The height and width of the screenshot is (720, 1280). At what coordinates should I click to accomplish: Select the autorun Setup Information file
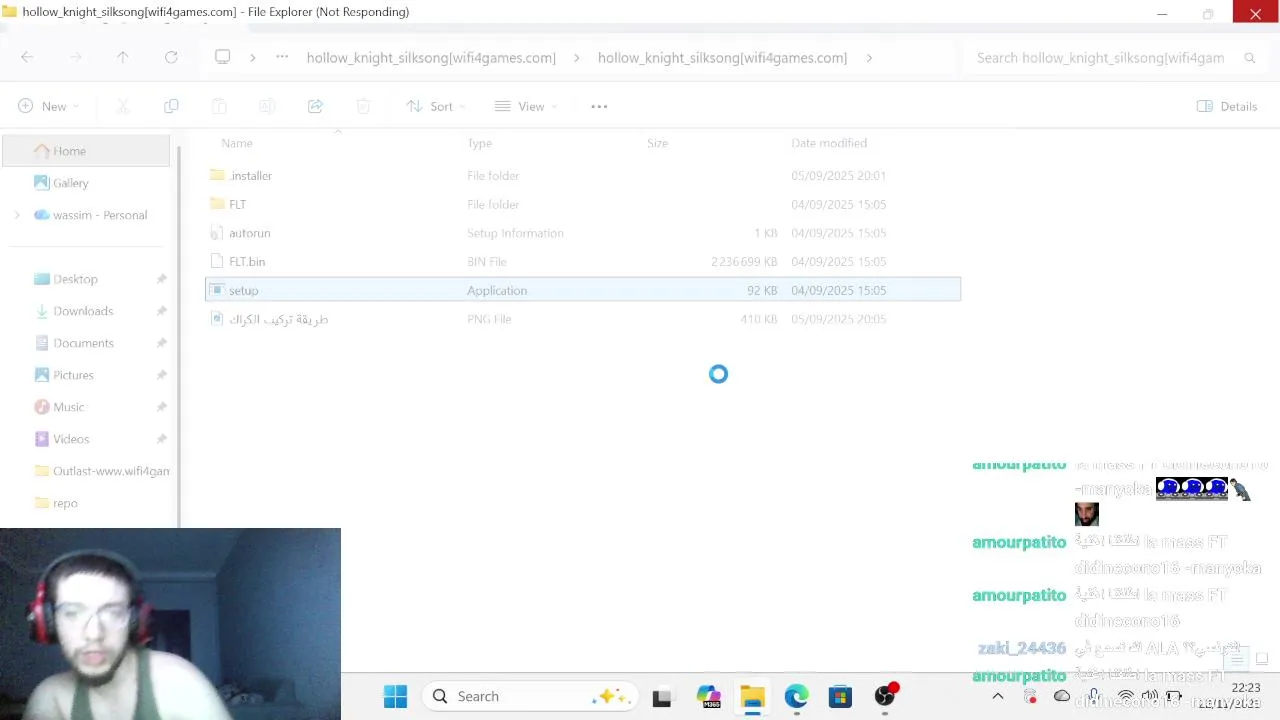[583, 233]
